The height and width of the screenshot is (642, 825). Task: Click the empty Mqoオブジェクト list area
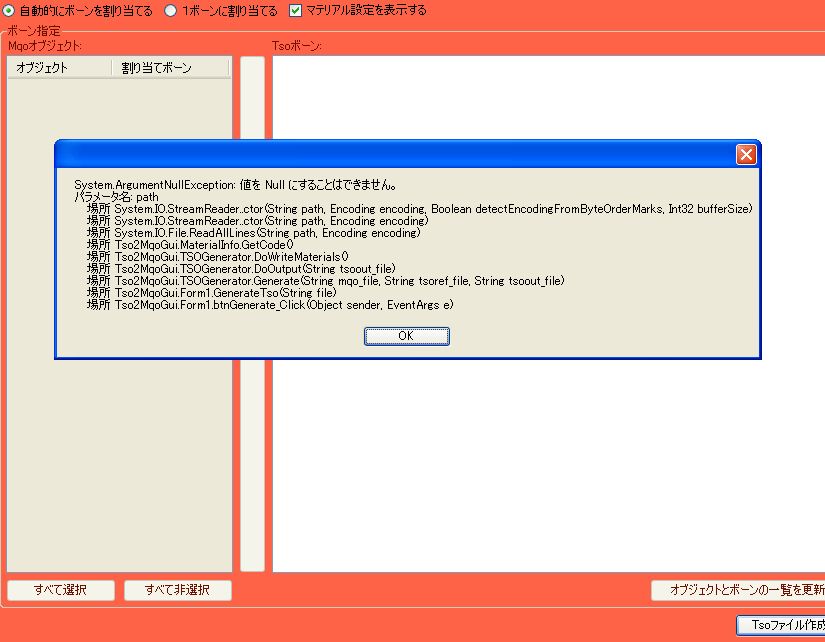pyautogui.click(x=118, y=450)
